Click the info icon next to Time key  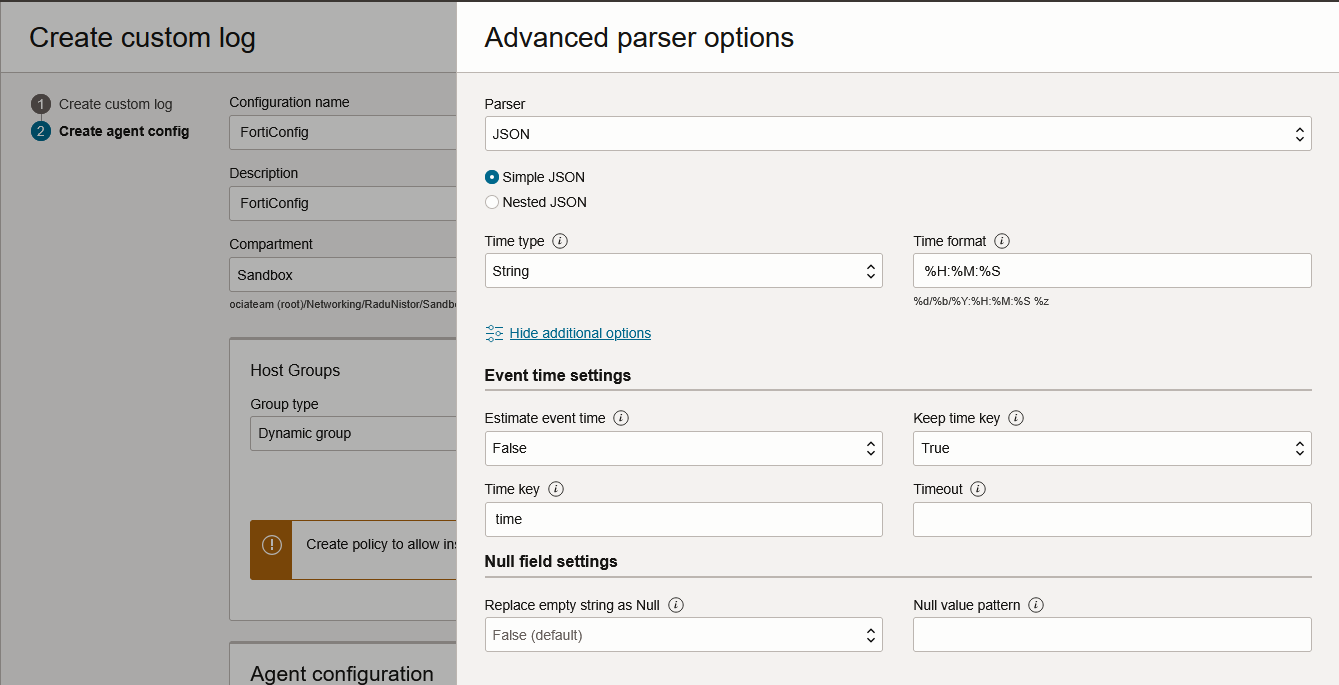pyautogui.click(x=556, y=489)
